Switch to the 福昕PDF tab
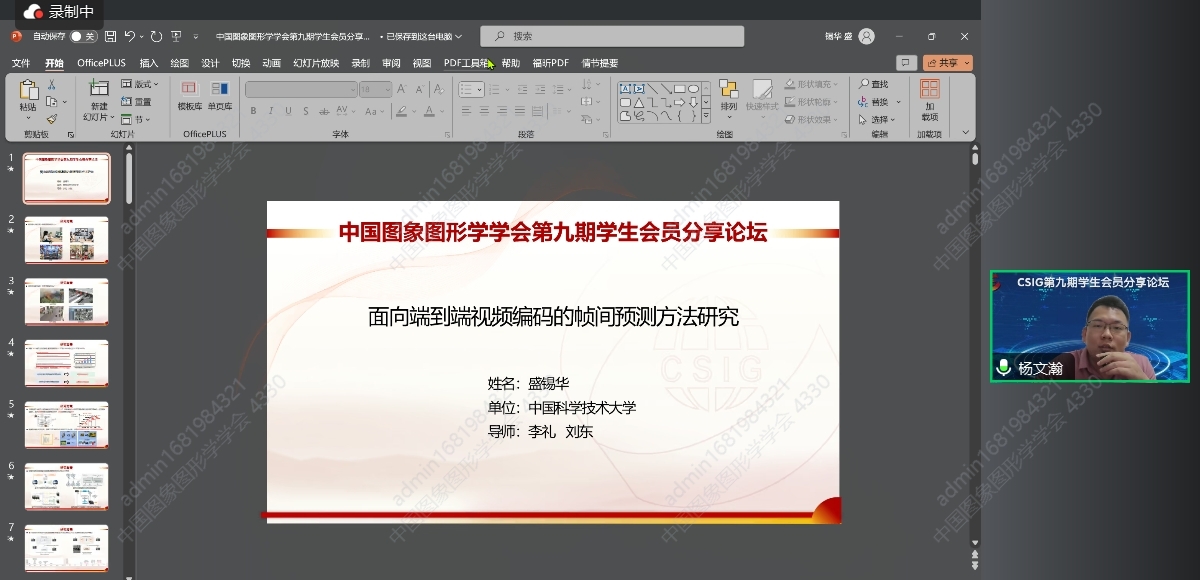This screenshot has height=580, width=1200. coord(550,63)
